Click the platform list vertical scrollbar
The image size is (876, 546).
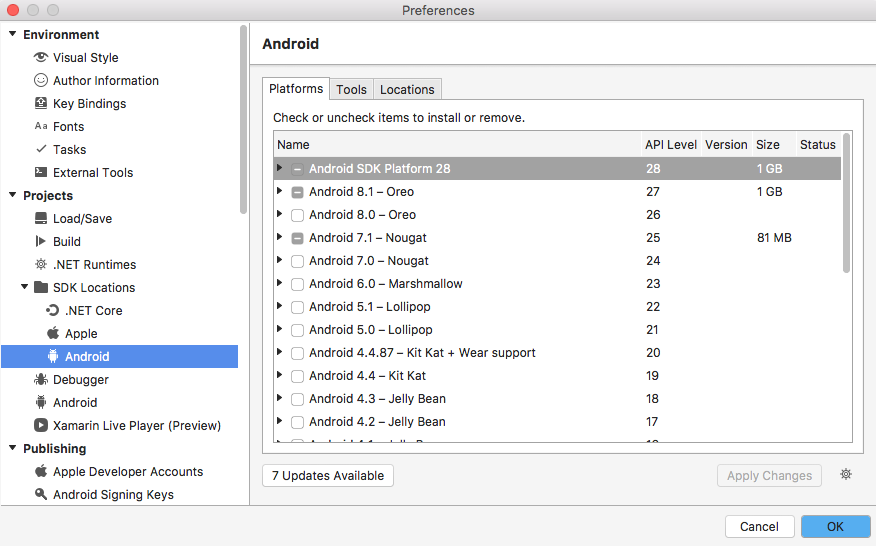tap(846, 203)
